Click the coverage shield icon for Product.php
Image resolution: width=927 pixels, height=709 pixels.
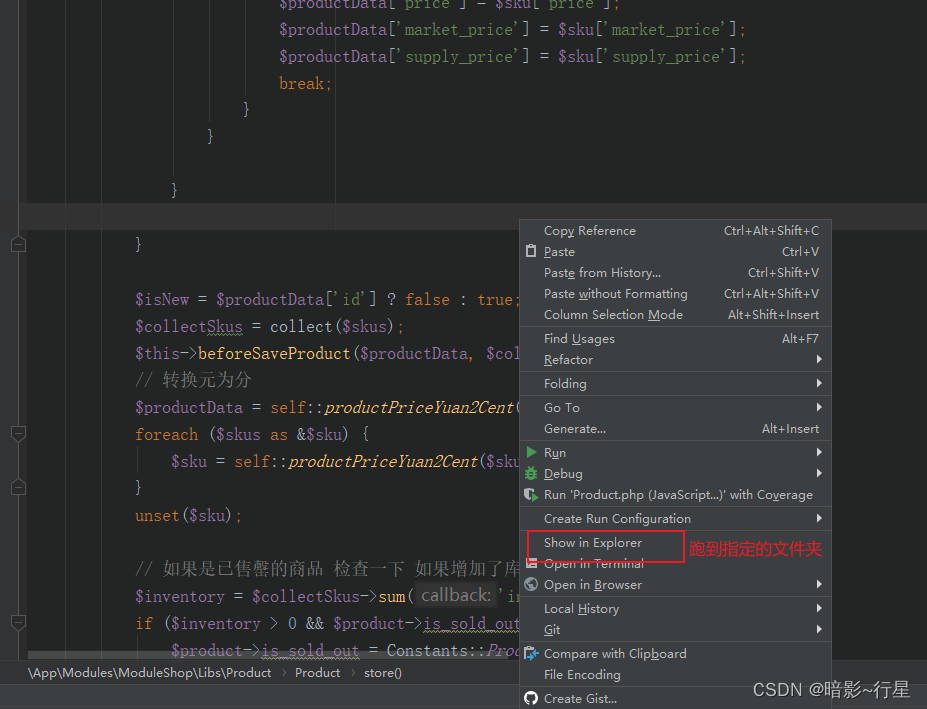531,494
